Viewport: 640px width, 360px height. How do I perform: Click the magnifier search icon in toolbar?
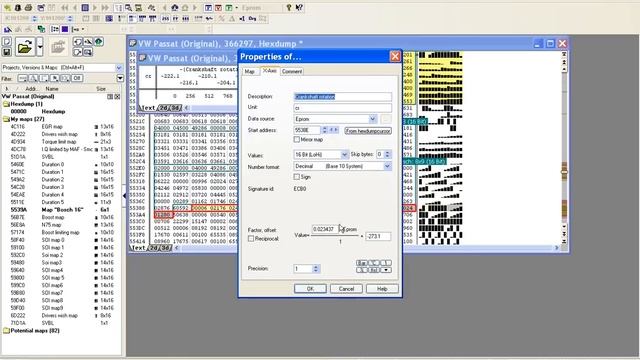pos(128,7)
